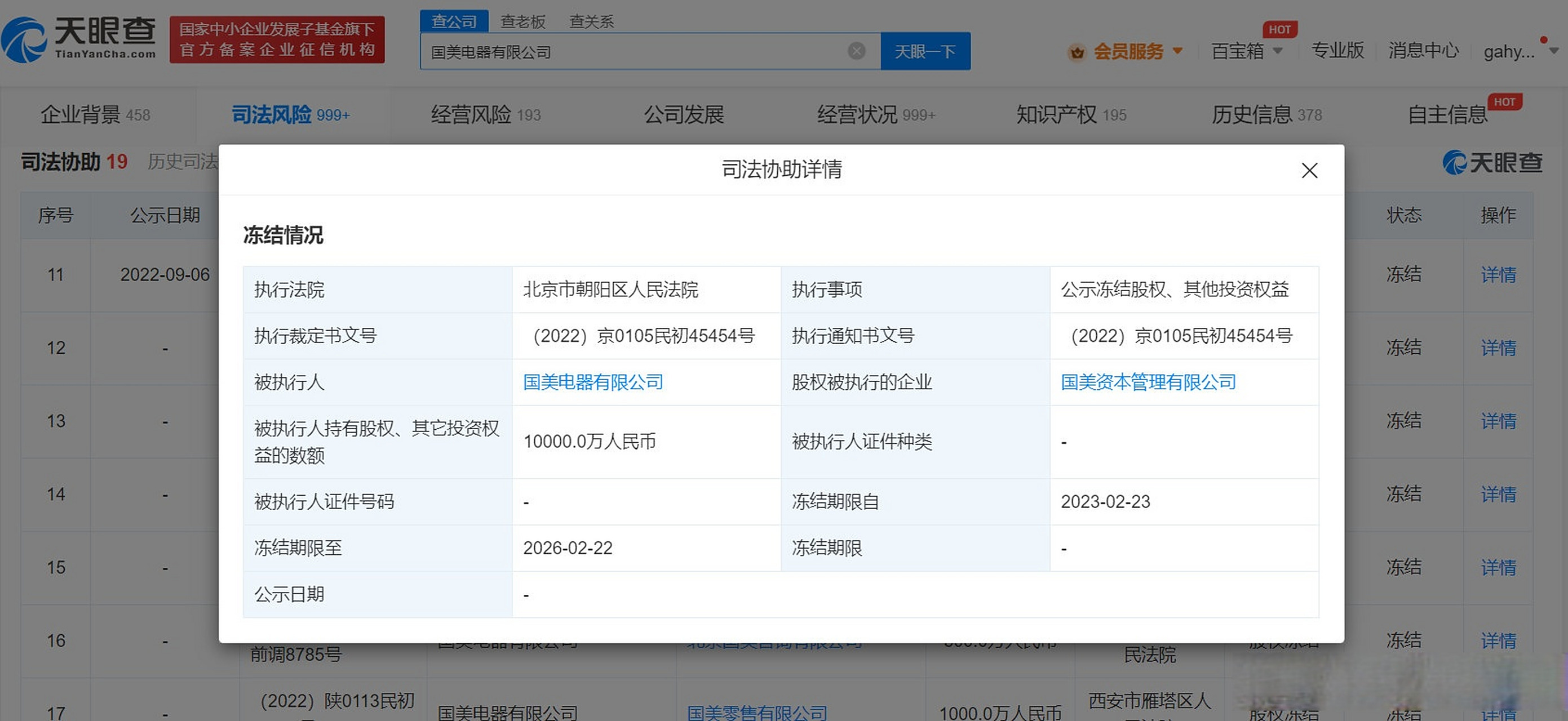
Task: Click the crown icon beside 会员服务
Action: pyautogui.click(x=1078, y=52)
